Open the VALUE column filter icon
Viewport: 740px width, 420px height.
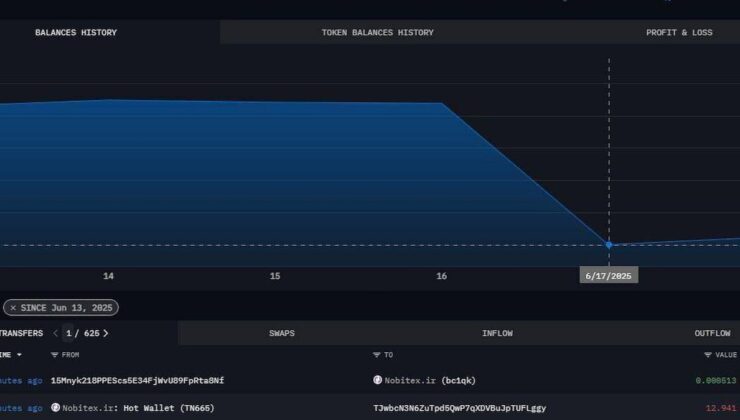[707, 355]
